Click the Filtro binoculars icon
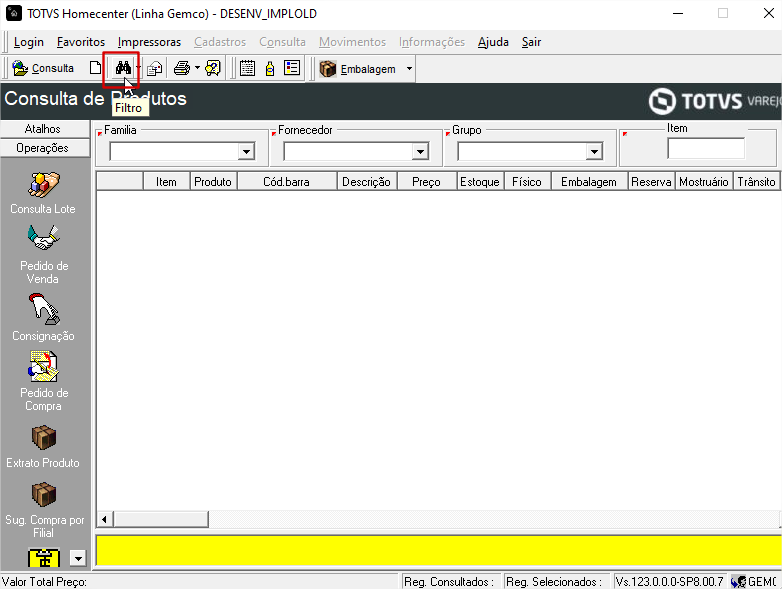Screen dimensions: 782x589 coord(123,68)
